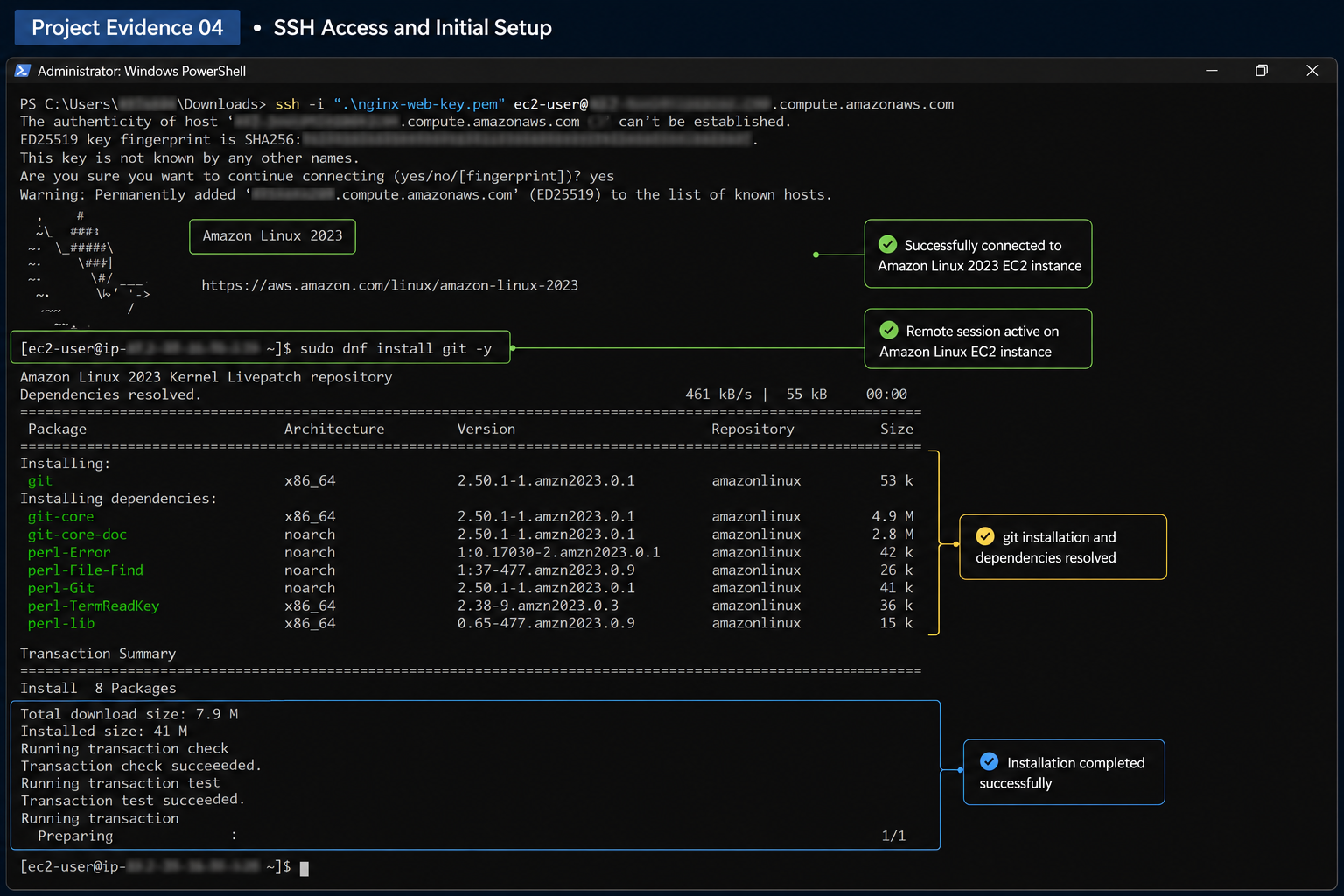The image size is (1344, 896).
Task: Click the 'Package' column header
Action: 58,430
